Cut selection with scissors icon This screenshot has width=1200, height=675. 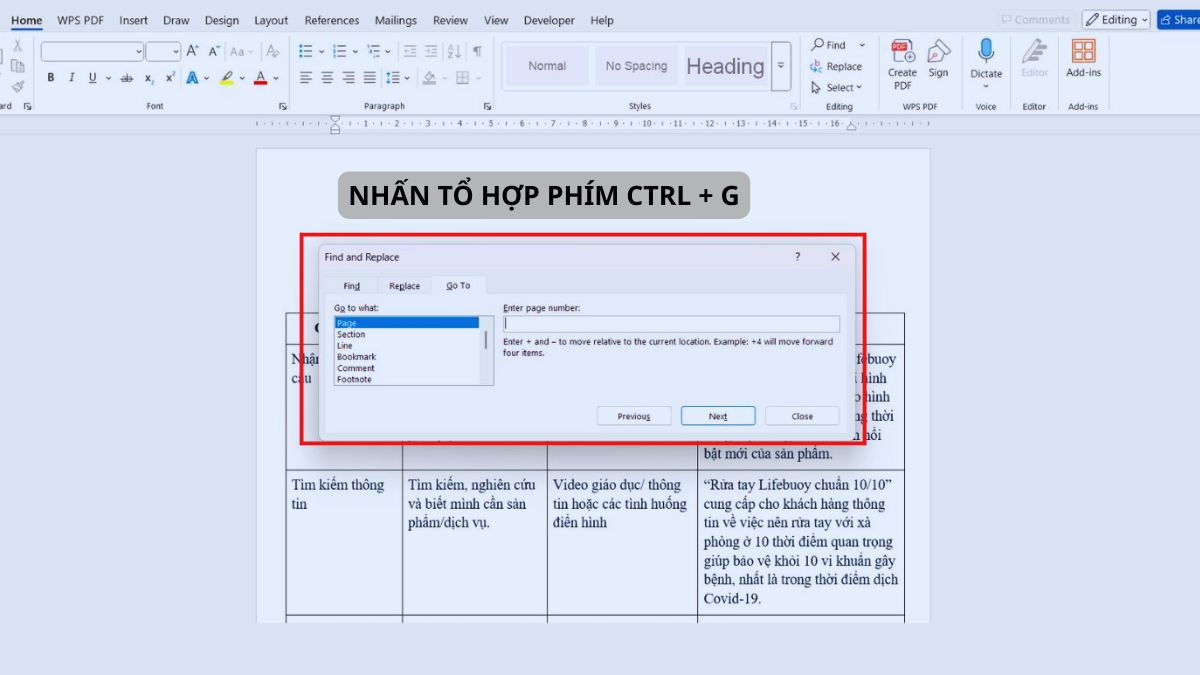17,46
